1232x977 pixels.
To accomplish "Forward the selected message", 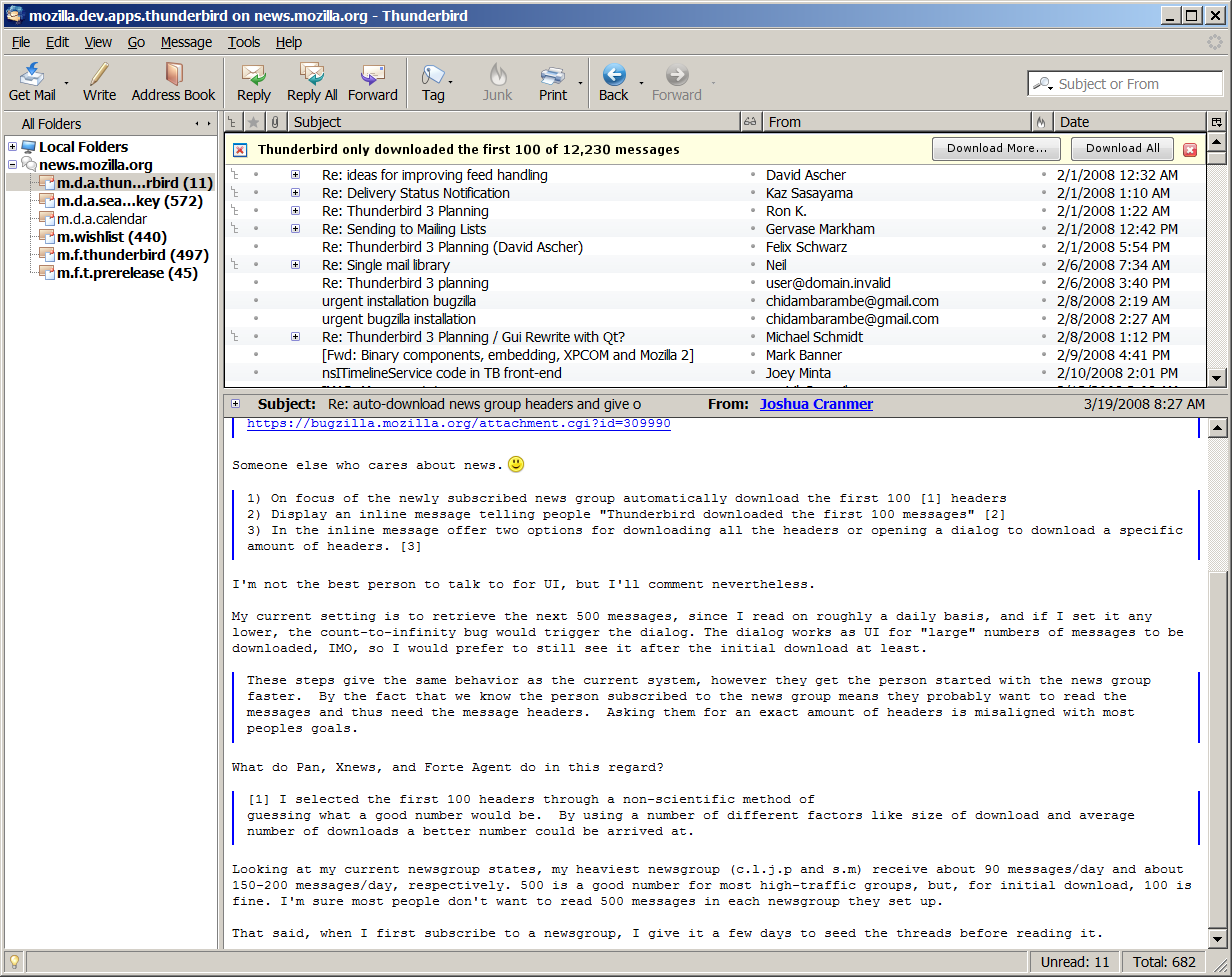I will tap(372, 76).
